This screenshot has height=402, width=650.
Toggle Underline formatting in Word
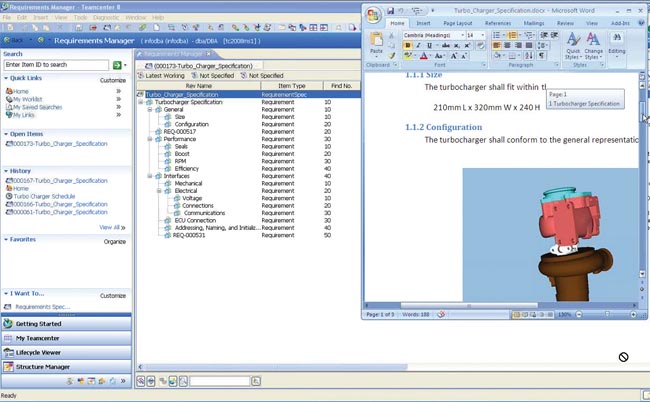429,46
